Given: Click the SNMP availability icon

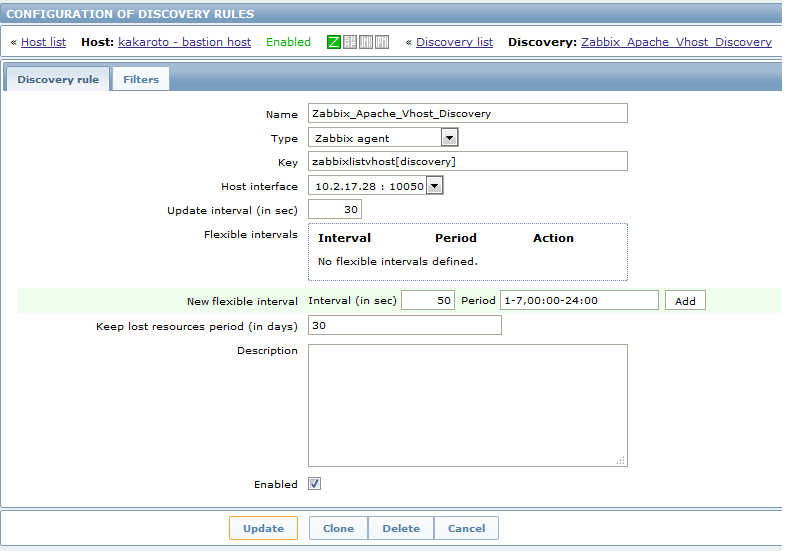Looking at the screenshot, I should click(350, 42).
